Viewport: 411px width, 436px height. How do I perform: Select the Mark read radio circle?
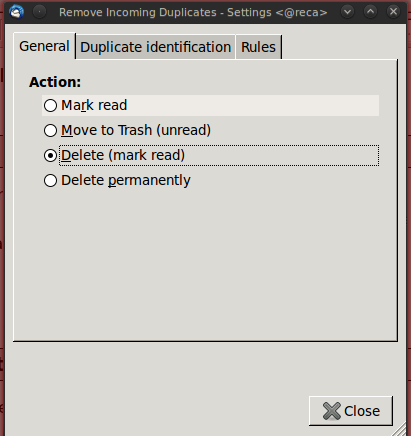(x=50, y=105)
